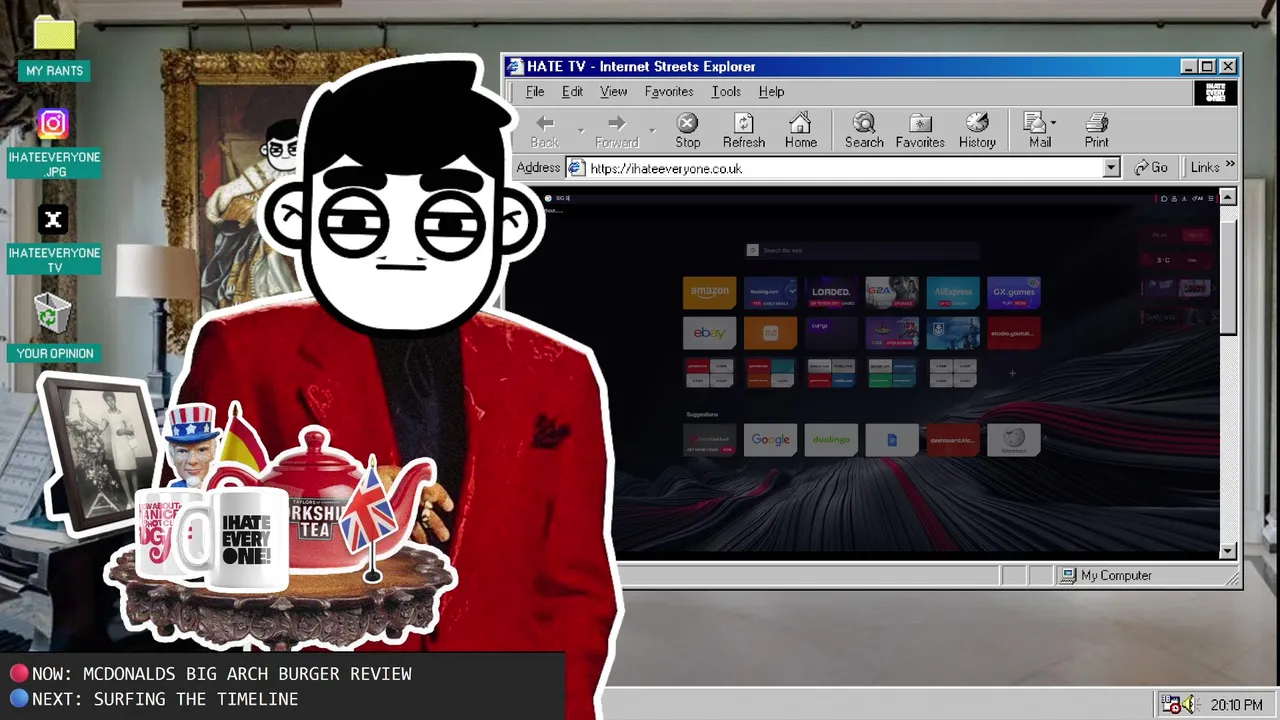Open the GX.games speed dial tile
Viewport: 1280px width, 720px height.
point(1014,292)
